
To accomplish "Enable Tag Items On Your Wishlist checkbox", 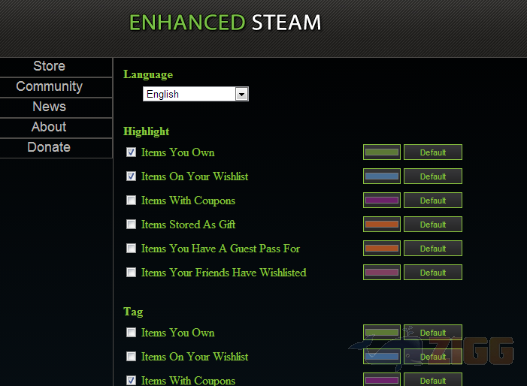I will (131, 356).
